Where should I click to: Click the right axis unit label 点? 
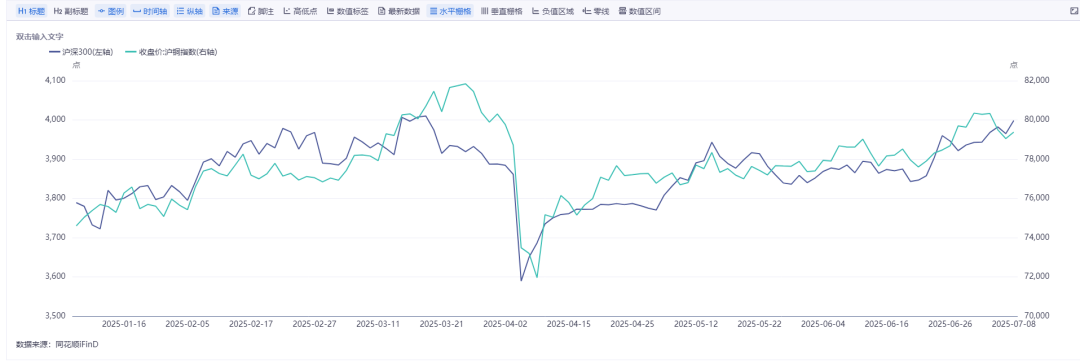point(1014,65)
